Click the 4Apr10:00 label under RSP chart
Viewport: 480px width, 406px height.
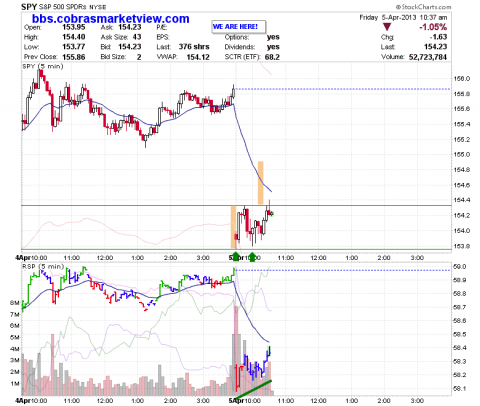[x=31, y=401]
